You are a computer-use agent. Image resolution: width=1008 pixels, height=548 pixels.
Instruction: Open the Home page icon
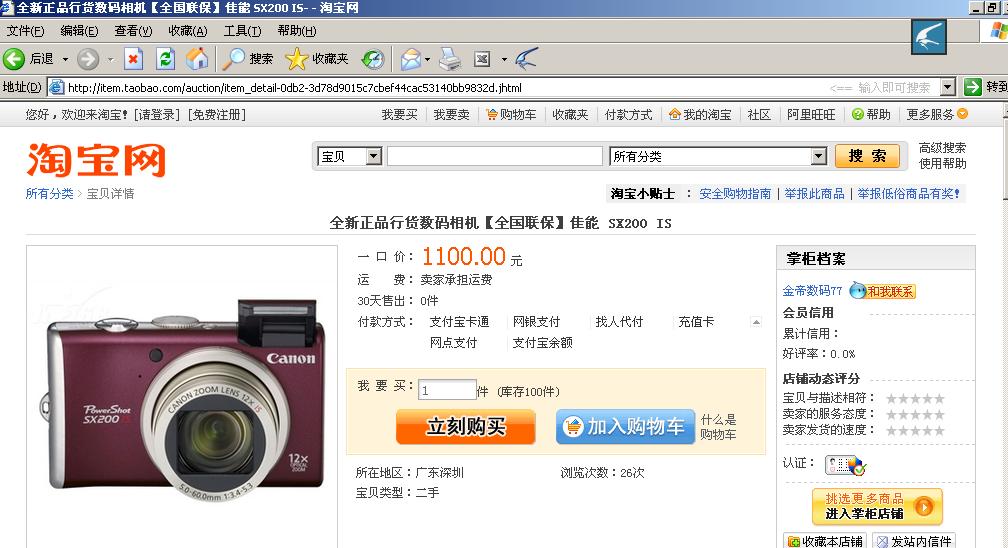point(197,59)
